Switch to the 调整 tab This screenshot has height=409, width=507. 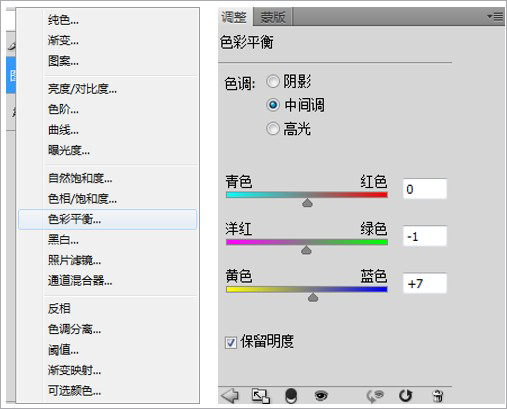(234, 17)
